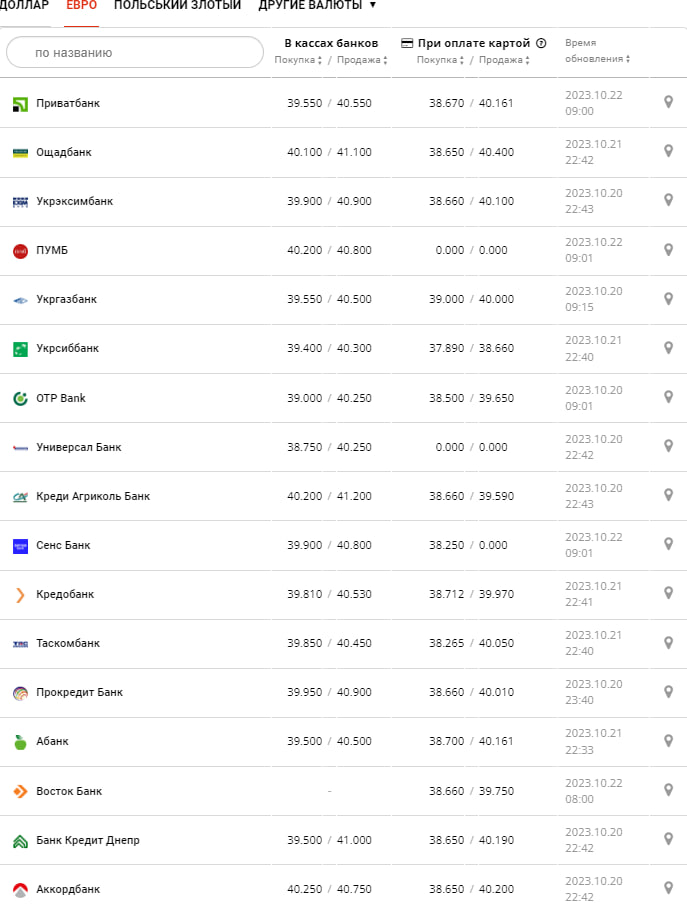
Task: Sort by cash Покупка rate
Action: coord(298,60)
